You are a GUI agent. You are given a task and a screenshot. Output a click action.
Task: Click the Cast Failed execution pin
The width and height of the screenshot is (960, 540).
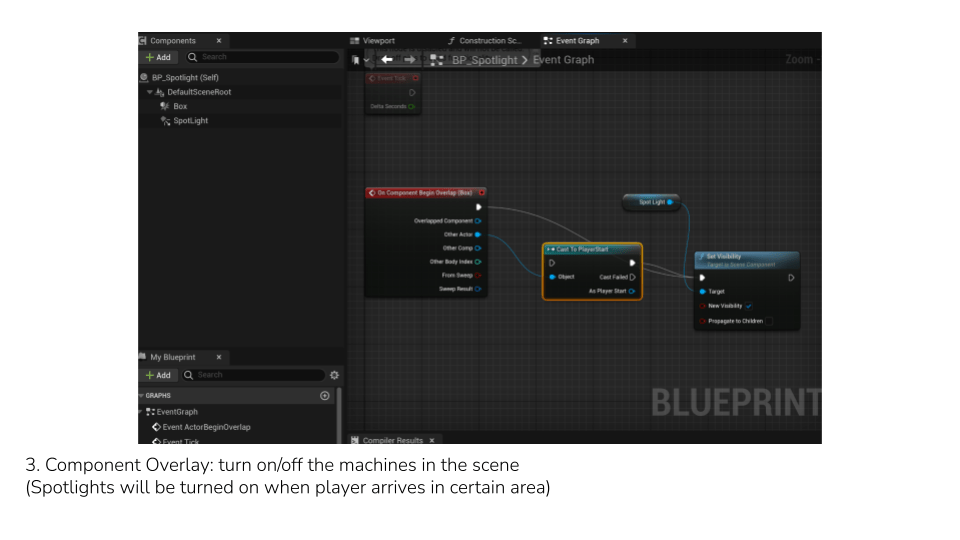coord(632,277)
